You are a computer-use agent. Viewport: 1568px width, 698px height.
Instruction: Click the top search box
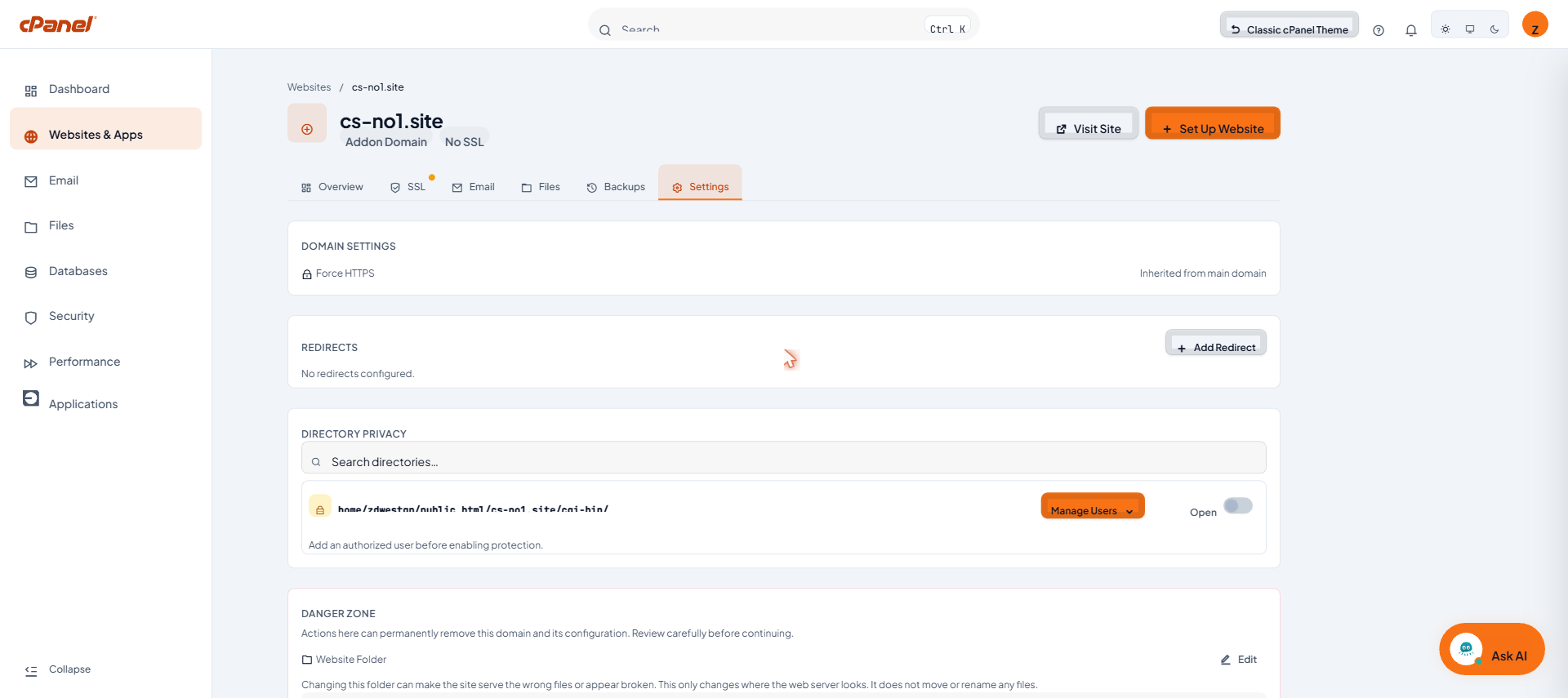pyautogui.click(x=784, y=25)
